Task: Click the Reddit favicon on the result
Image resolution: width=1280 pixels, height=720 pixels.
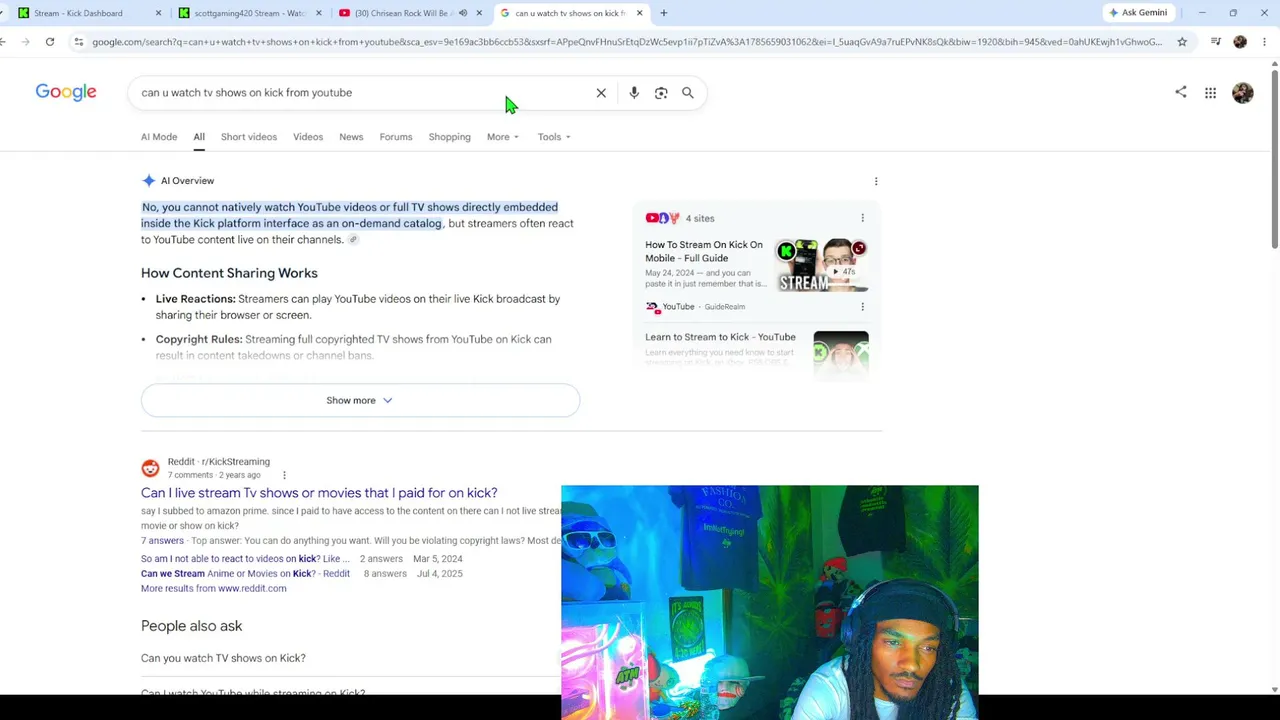Action: [150, 468]
